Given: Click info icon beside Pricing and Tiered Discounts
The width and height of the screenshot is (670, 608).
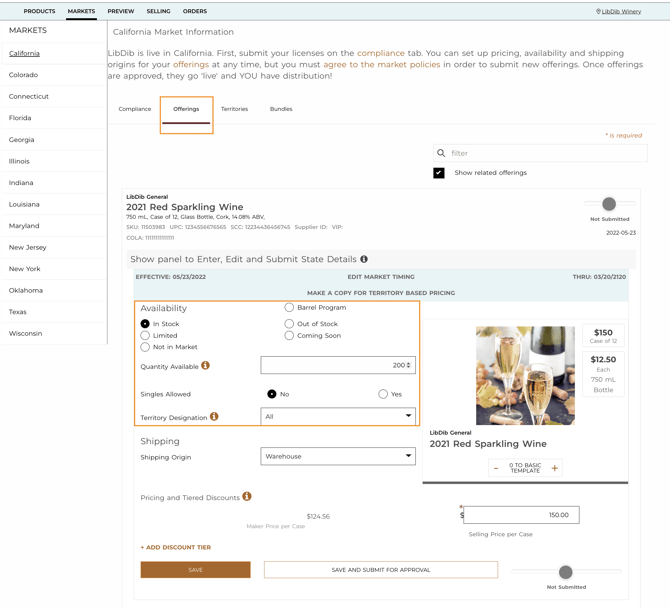Looking at the screenshot, I should click(x=247, y=497).
